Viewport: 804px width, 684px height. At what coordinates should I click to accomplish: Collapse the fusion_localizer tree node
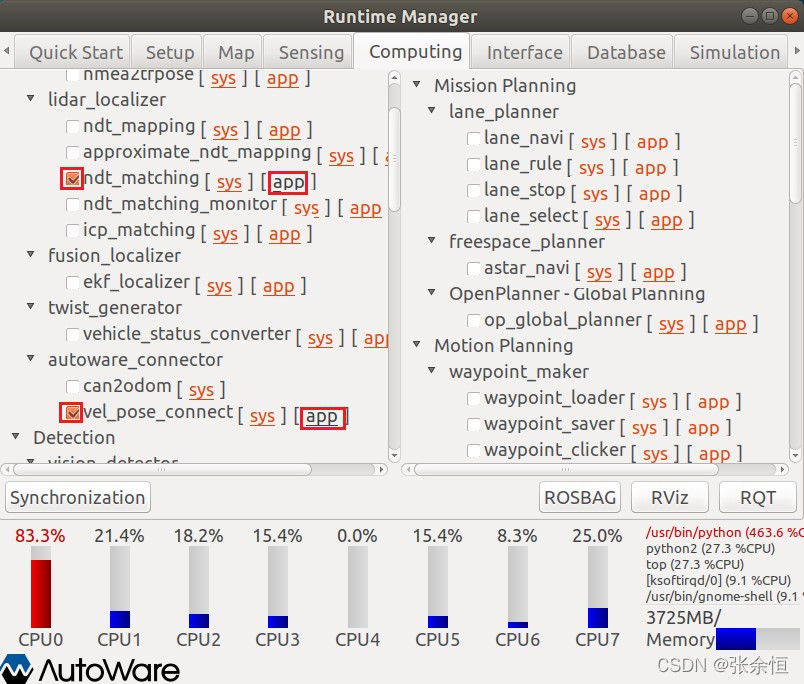click(x=31, y=254)
